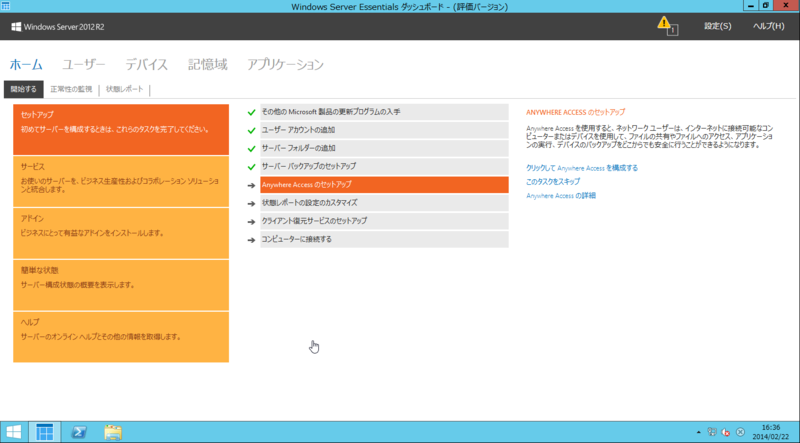The height and width of the screenshot is (443, 800).
Task: Select the 正常性の監視 sub-tab
Action: pos(71,89)
